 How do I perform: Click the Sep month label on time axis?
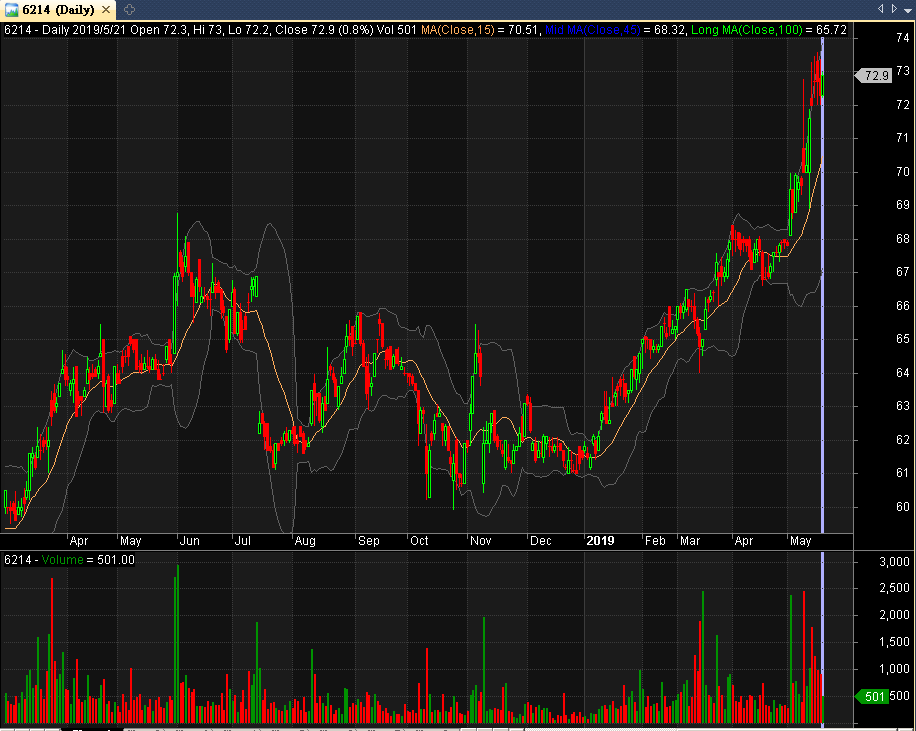pos(368,541)
